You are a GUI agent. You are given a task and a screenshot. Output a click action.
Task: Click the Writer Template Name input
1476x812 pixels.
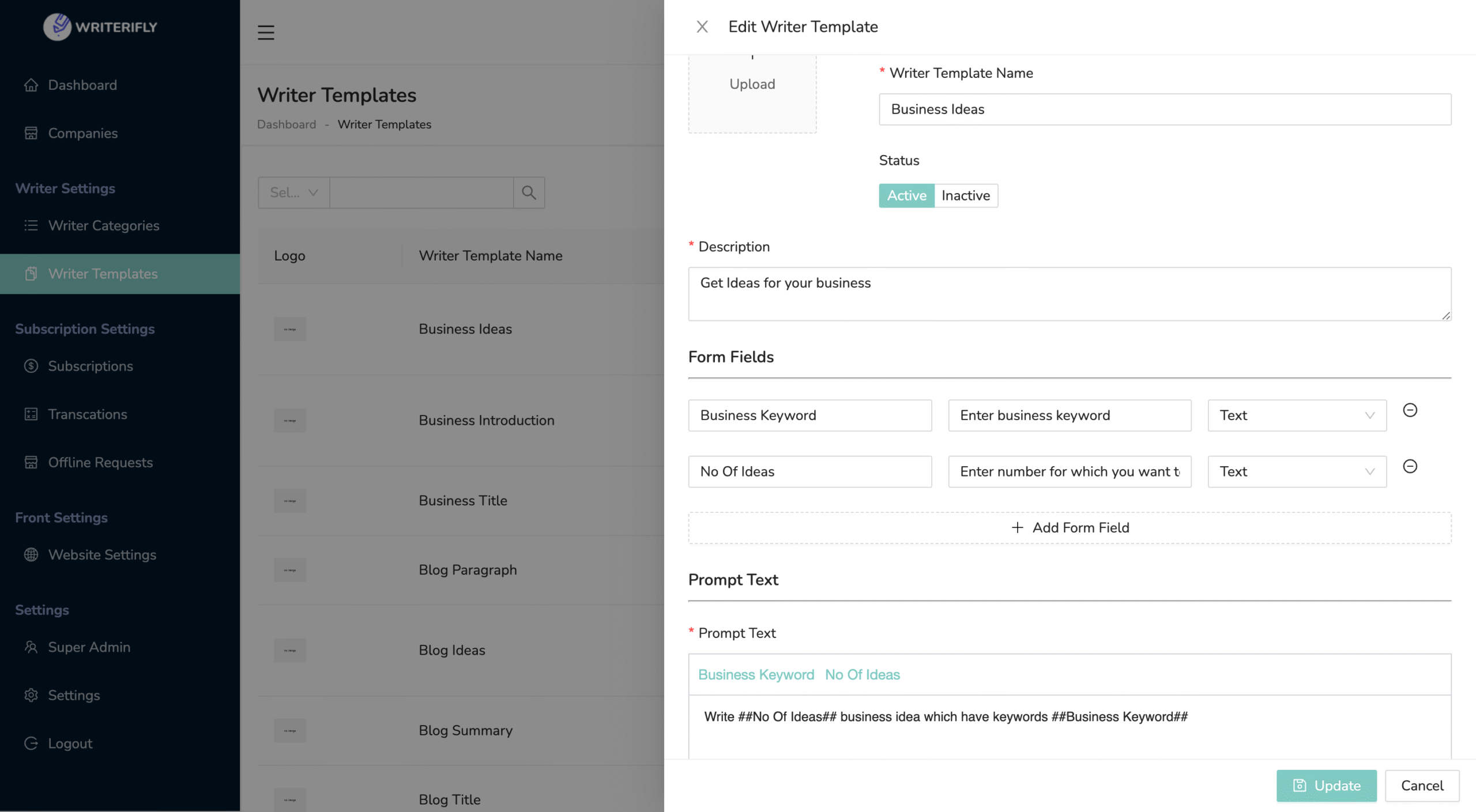tap(1164, 109)
